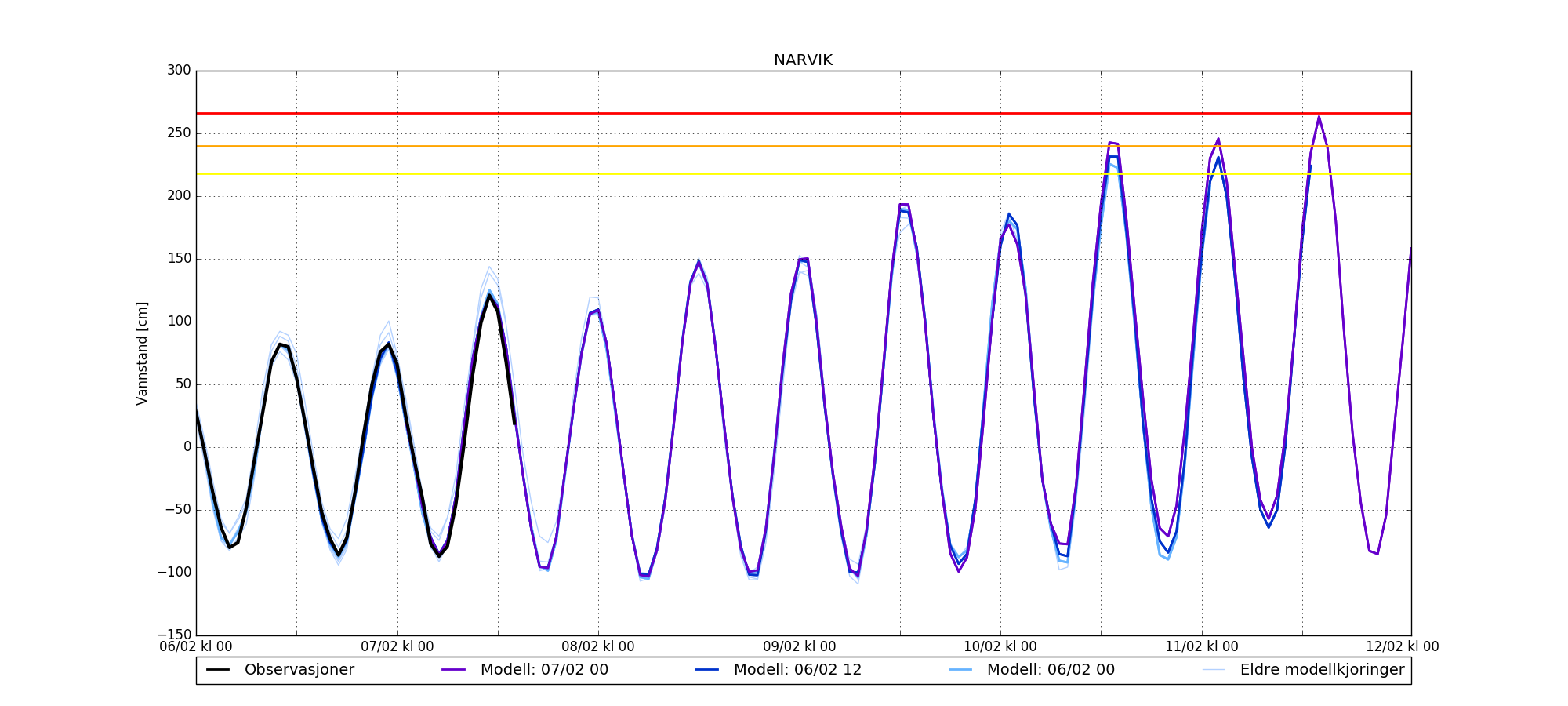
Task: Select the Modell: 07/02 00 legend text
Action: click(x=544, y=670)
